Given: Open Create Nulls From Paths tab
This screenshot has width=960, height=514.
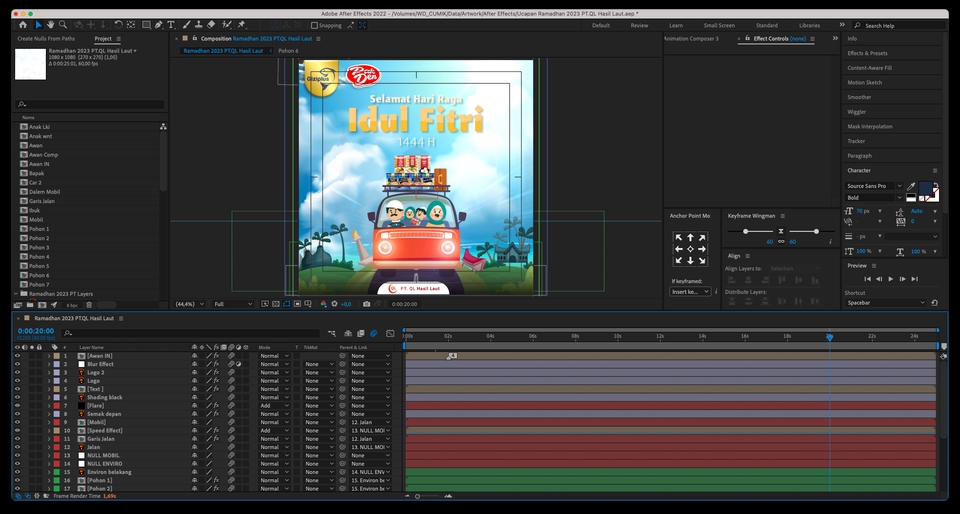Looking at the screenshot, I should (46, 39).
